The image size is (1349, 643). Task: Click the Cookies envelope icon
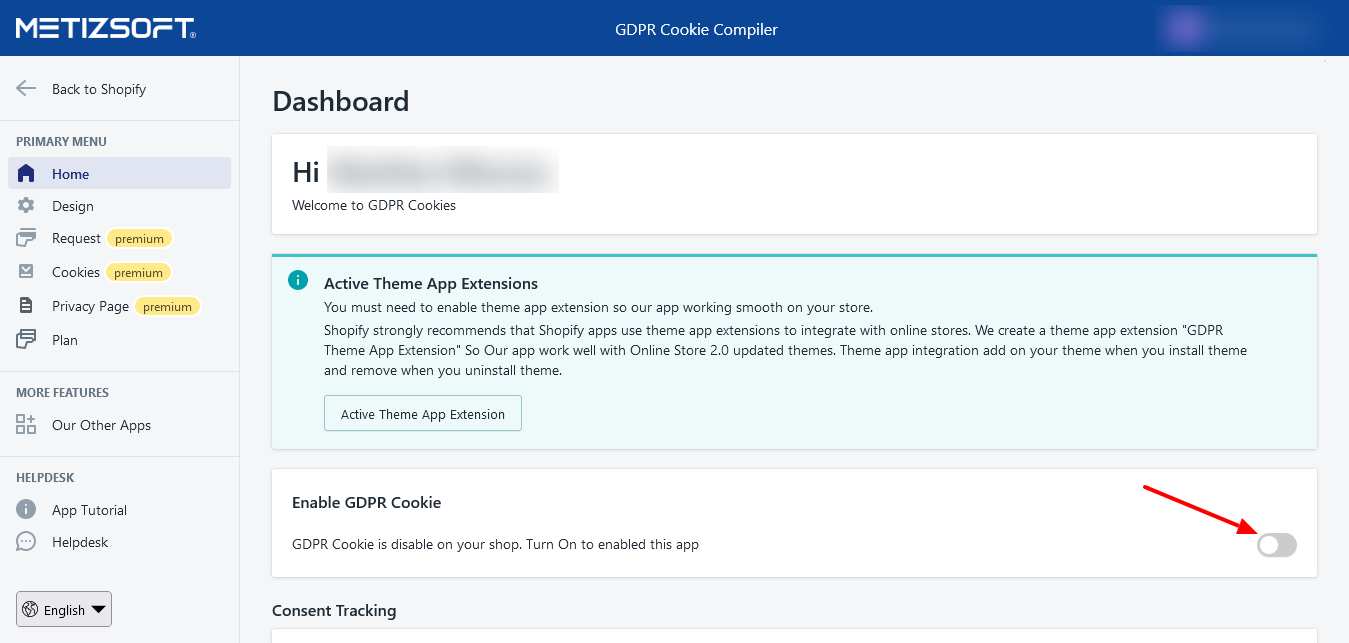27,272
